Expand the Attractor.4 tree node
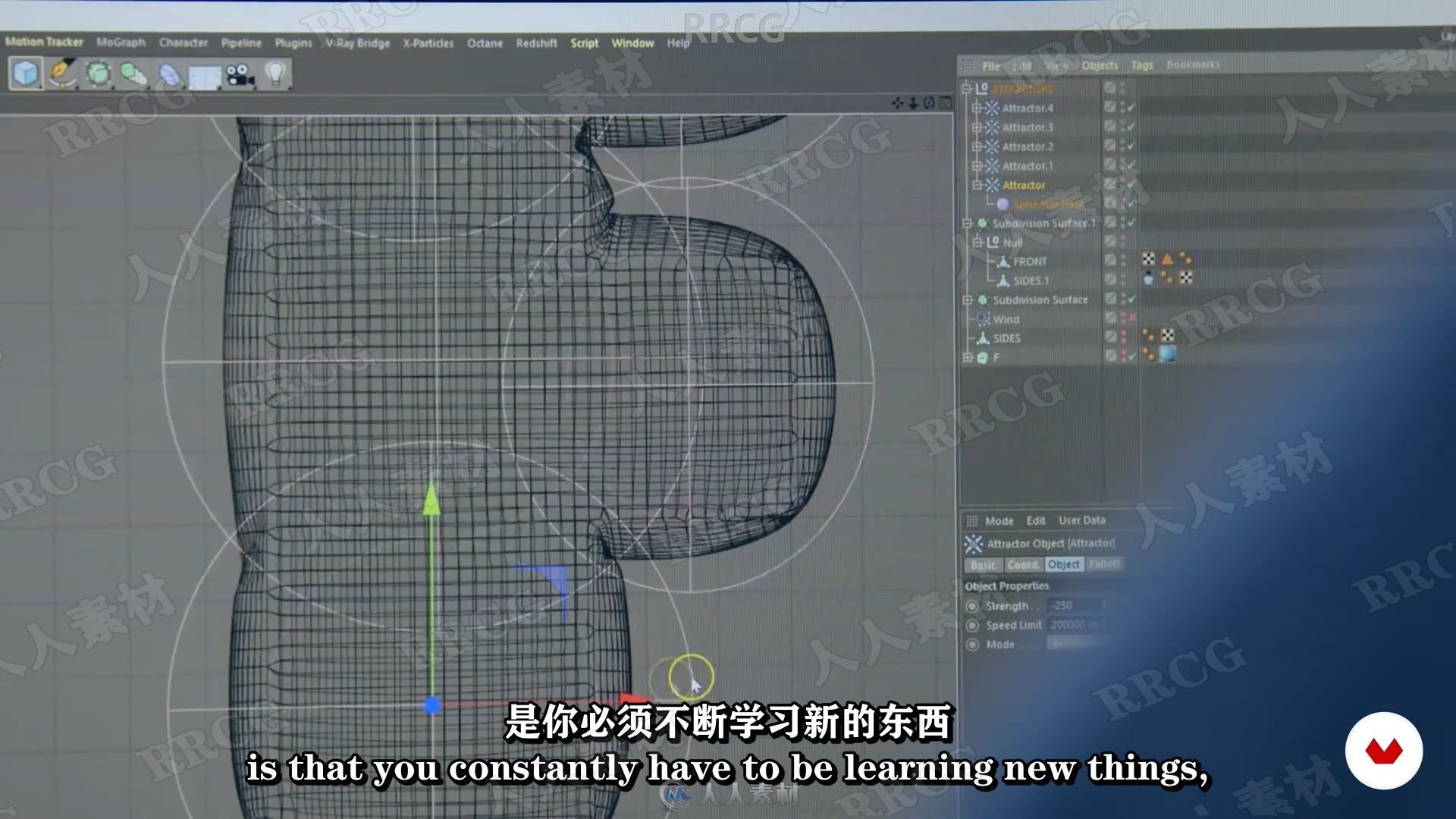The height and width of the screenshot is (819, 1456). [x=977, y=108]
